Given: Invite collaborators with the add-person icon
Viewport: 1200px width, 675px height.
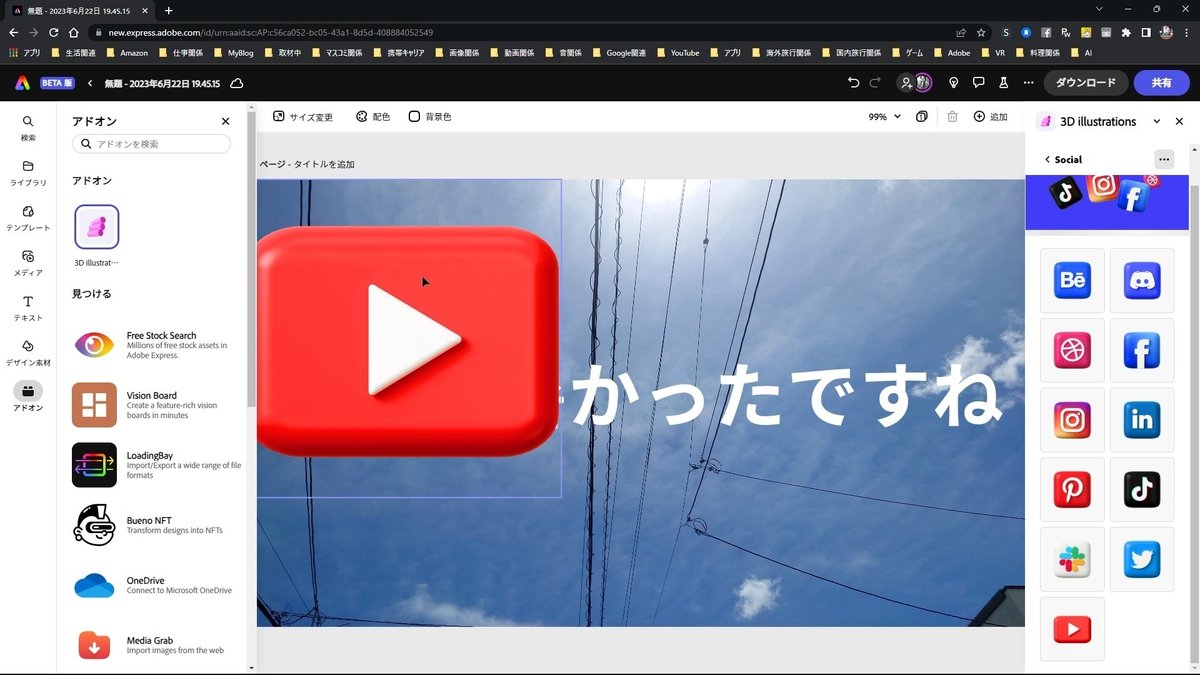Looking at the screenshot, I should tap(906, 83).
